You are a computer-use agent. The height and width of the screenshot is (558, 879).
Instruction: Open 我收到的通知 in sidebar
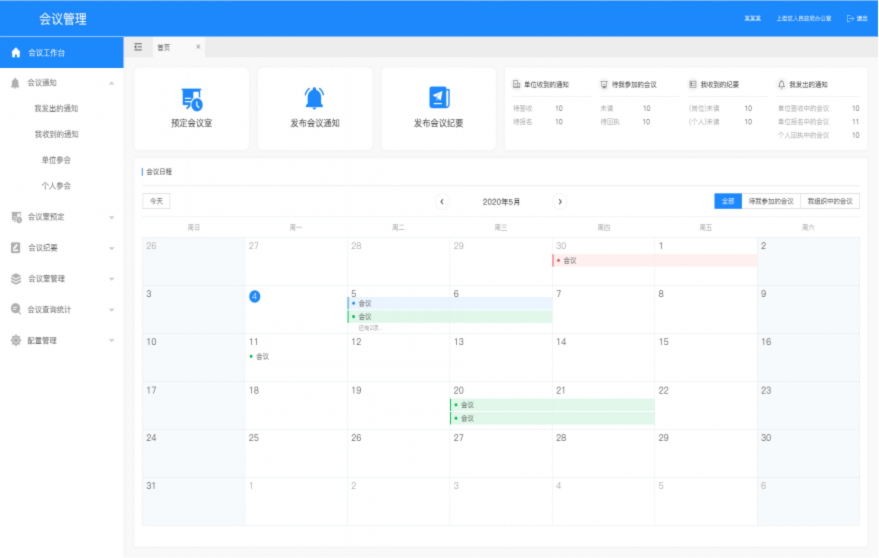[x=56, y=134]
